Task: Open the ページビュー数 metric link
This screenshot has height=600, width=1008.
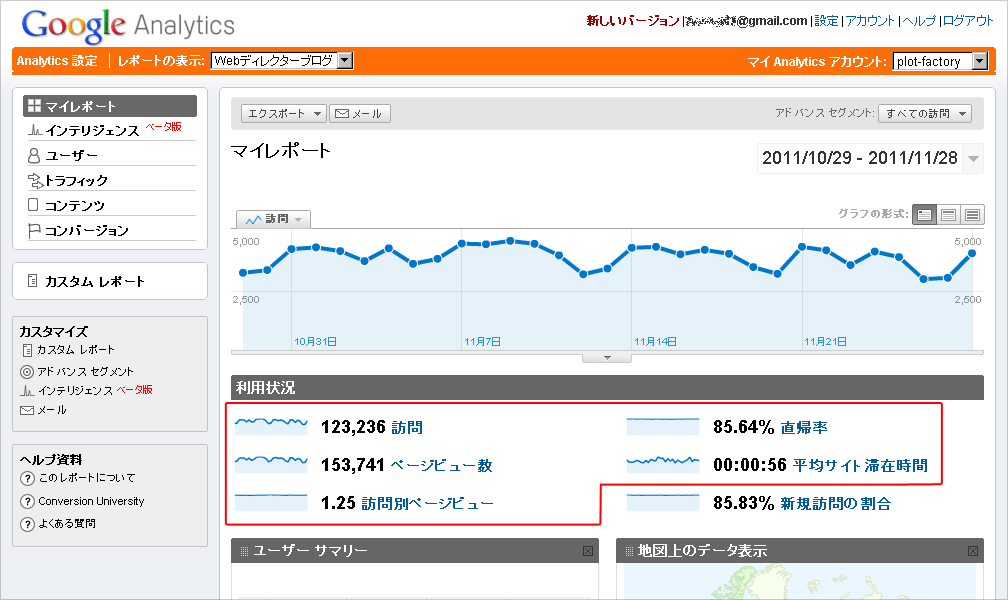Action: [x=441, y=465]
